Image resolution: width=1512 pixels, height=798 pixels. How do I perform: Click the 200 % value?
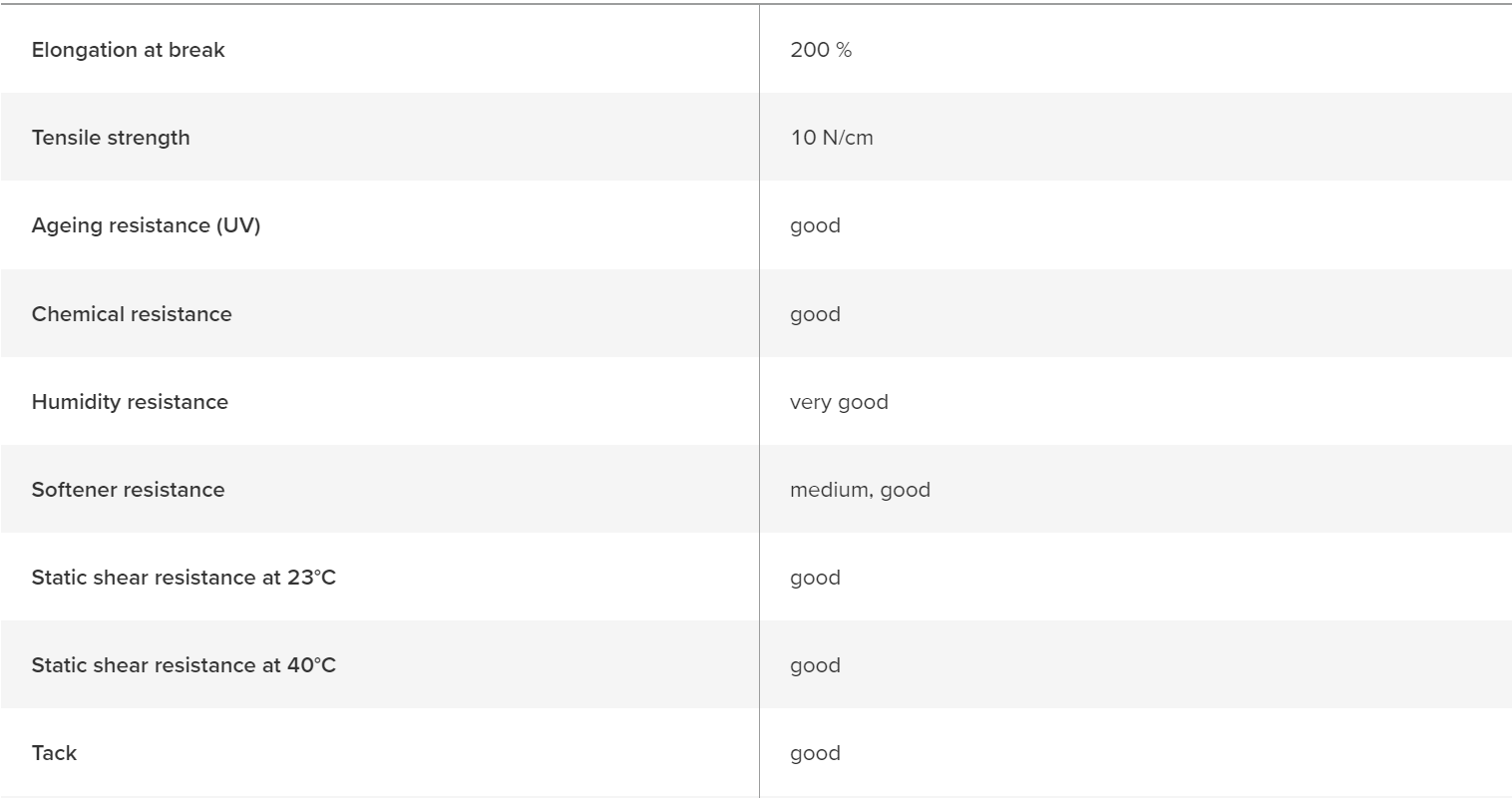pyautogui.click(x=821, y=50)
